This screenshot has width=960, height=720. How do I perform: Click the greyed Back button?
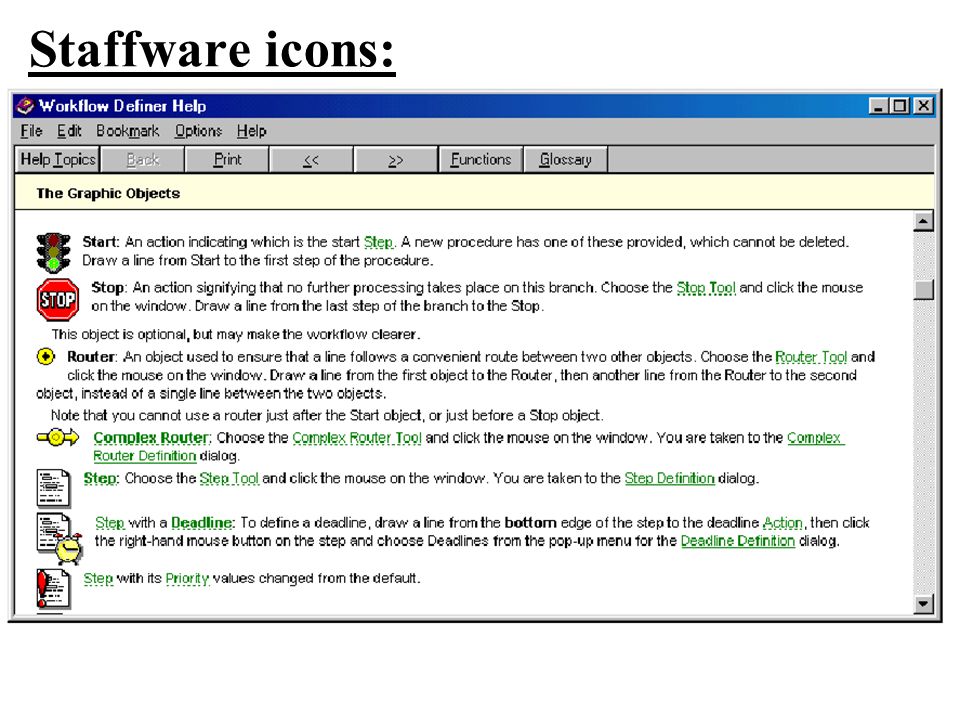[143, 159]
